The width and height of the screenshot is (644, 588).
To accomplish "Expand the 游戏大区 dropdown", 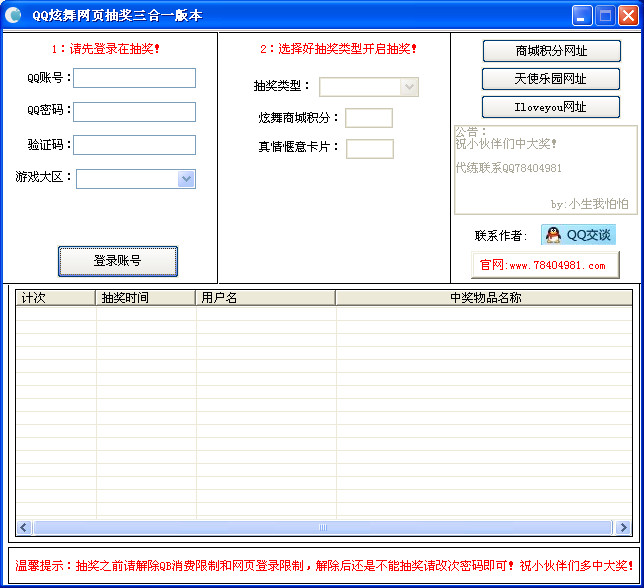I will pyautogui.click(x=186, y=179).
